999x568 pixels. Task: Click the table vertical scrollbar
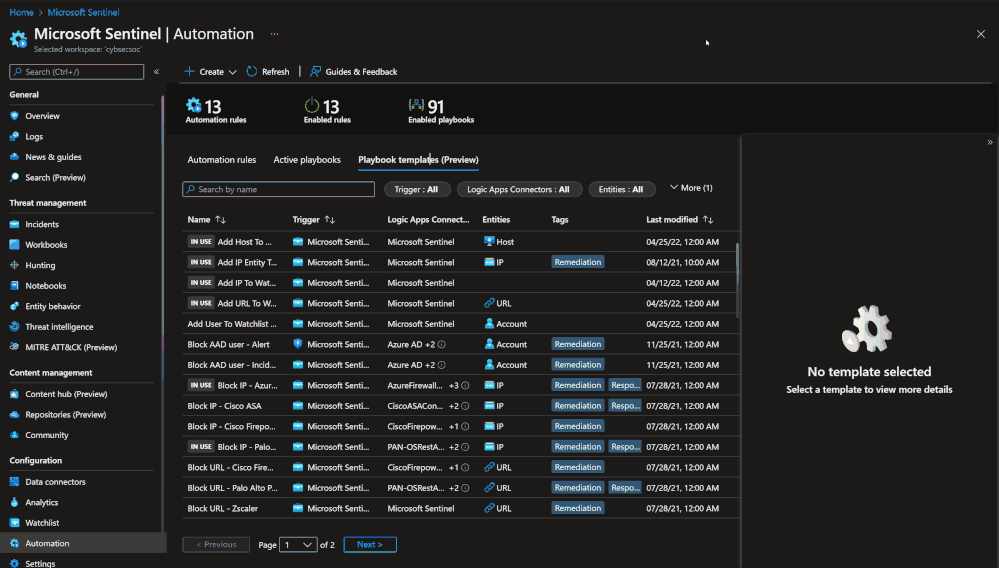coord(737,280)
